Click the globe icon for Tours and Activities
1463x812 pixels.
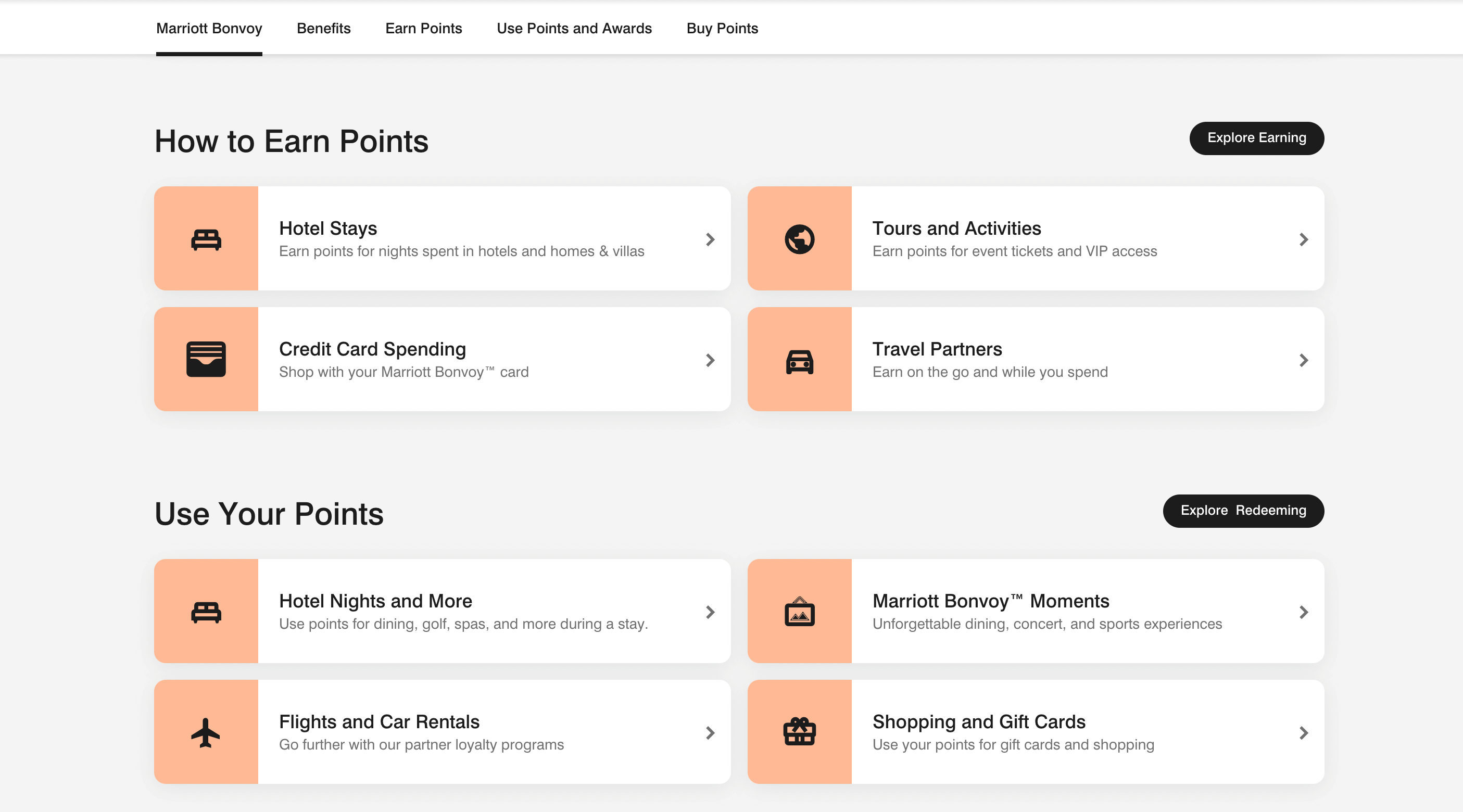click(800, 238)
